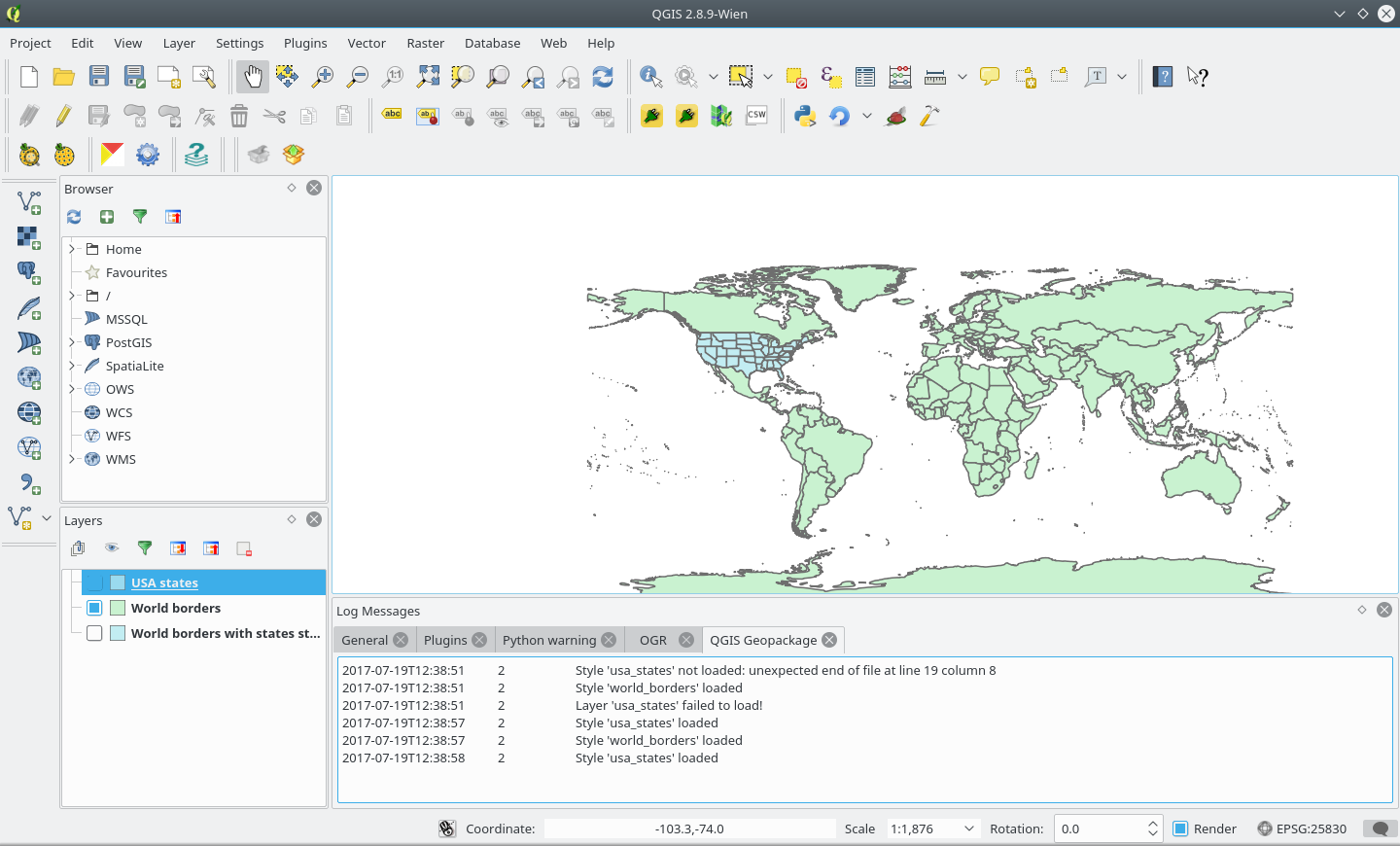Toggle visibility of USA states layer

pos(94,582)
